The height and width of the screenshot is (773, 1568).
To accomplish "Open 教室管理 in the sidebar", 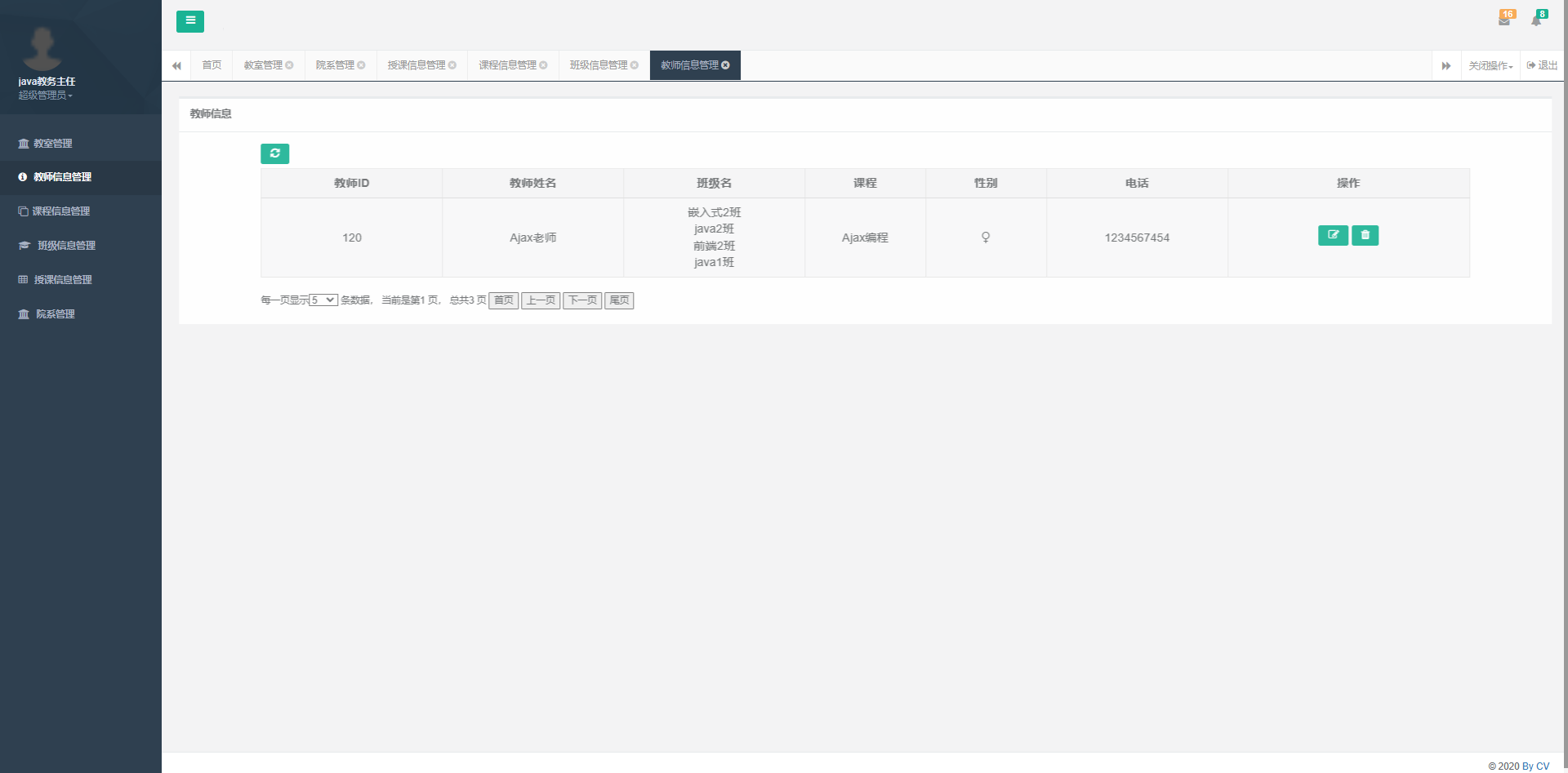I will 81,144.
